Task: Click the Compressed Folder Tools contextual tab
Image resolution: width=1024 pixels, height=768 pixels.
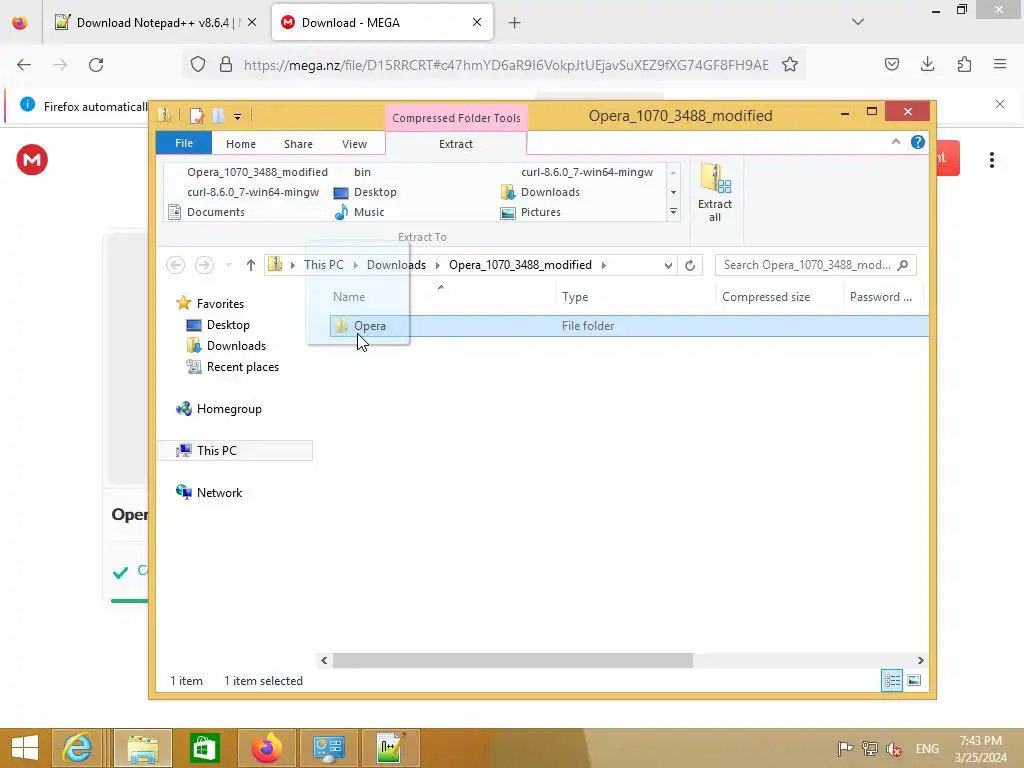Action: click(x=456, y=118)
